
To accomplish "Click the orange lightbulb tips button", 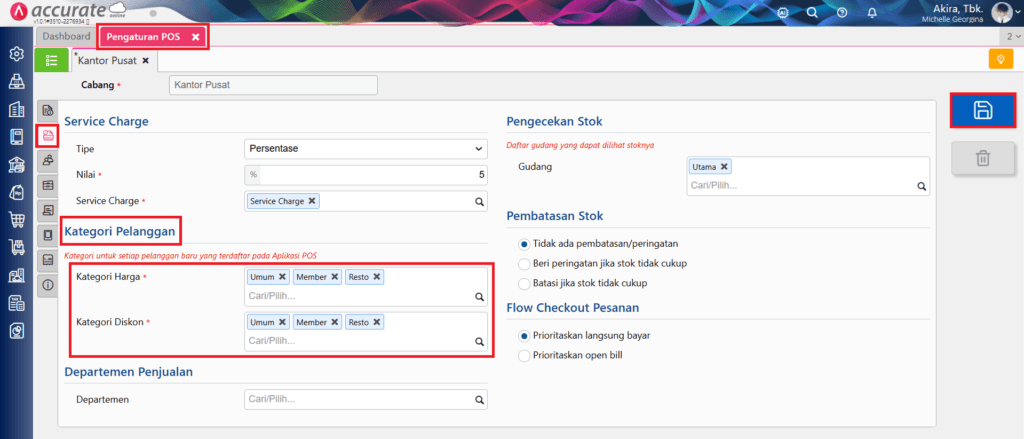I will pyautogui.click(x=999, y=60).
